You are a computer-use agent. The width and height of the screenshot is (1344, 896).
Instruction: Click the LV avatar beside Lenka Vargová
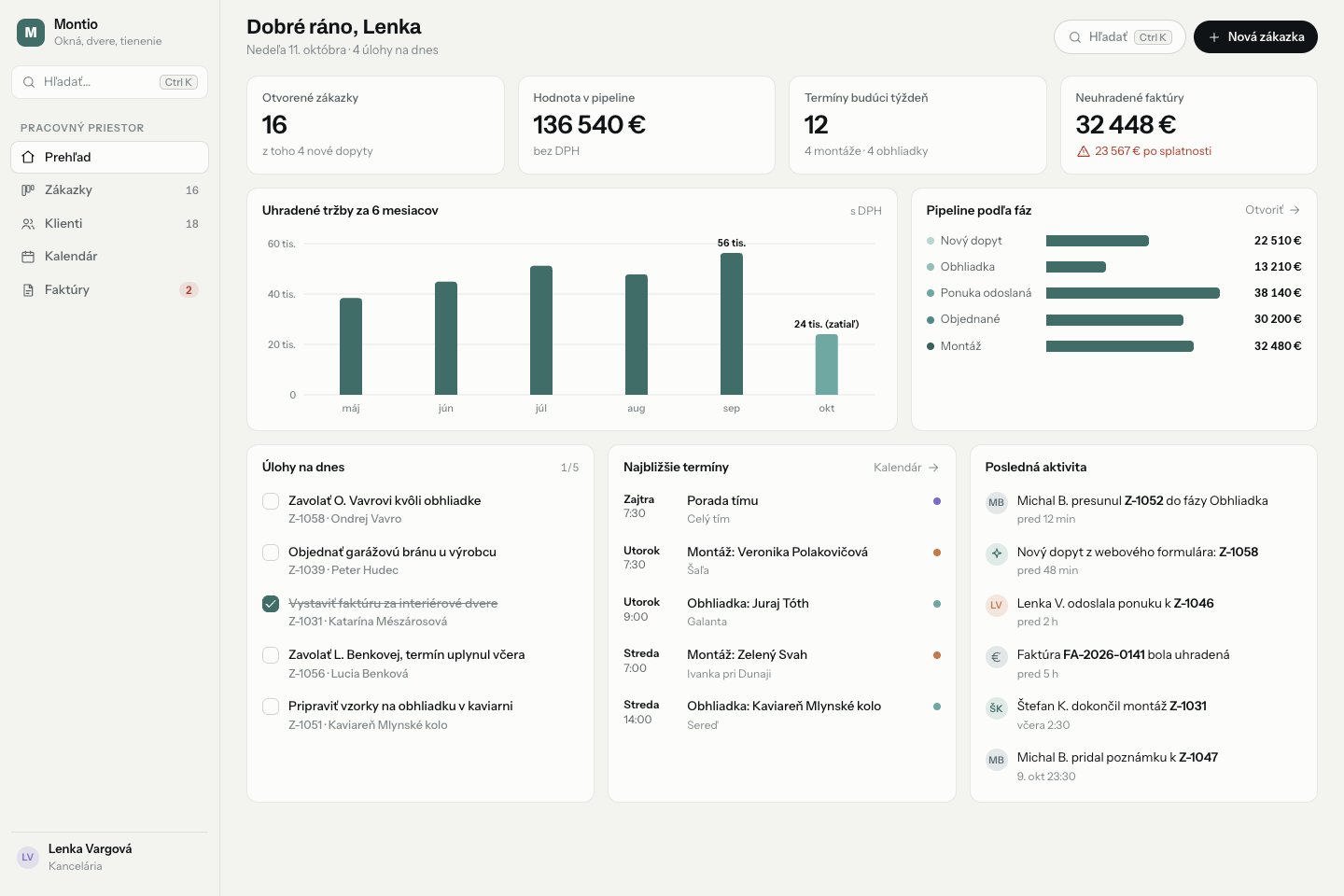[x=28, y=857]
